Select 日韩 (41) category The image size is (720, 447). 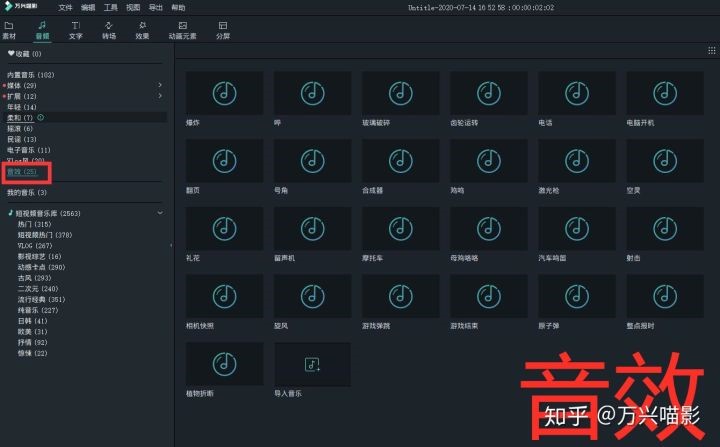(x=33, y=321)
